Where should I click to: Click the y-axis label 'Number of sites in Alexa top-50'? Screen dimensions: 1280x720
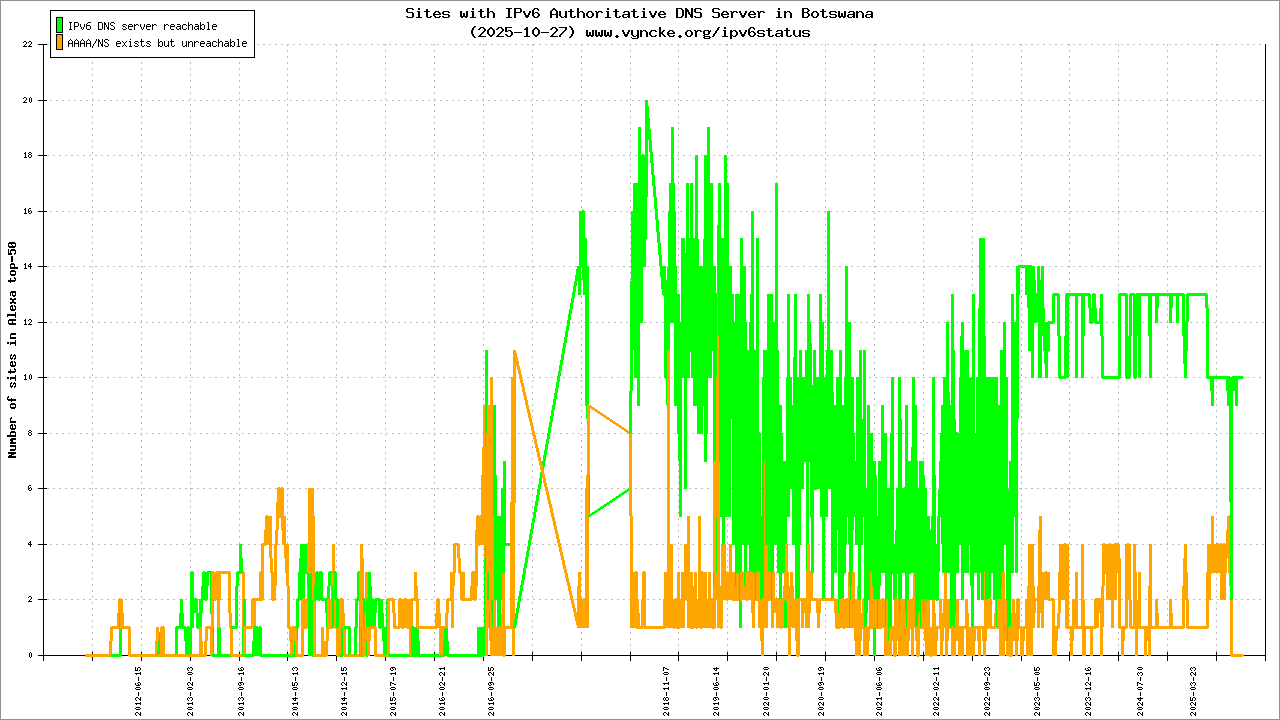(x=13, y=350)
